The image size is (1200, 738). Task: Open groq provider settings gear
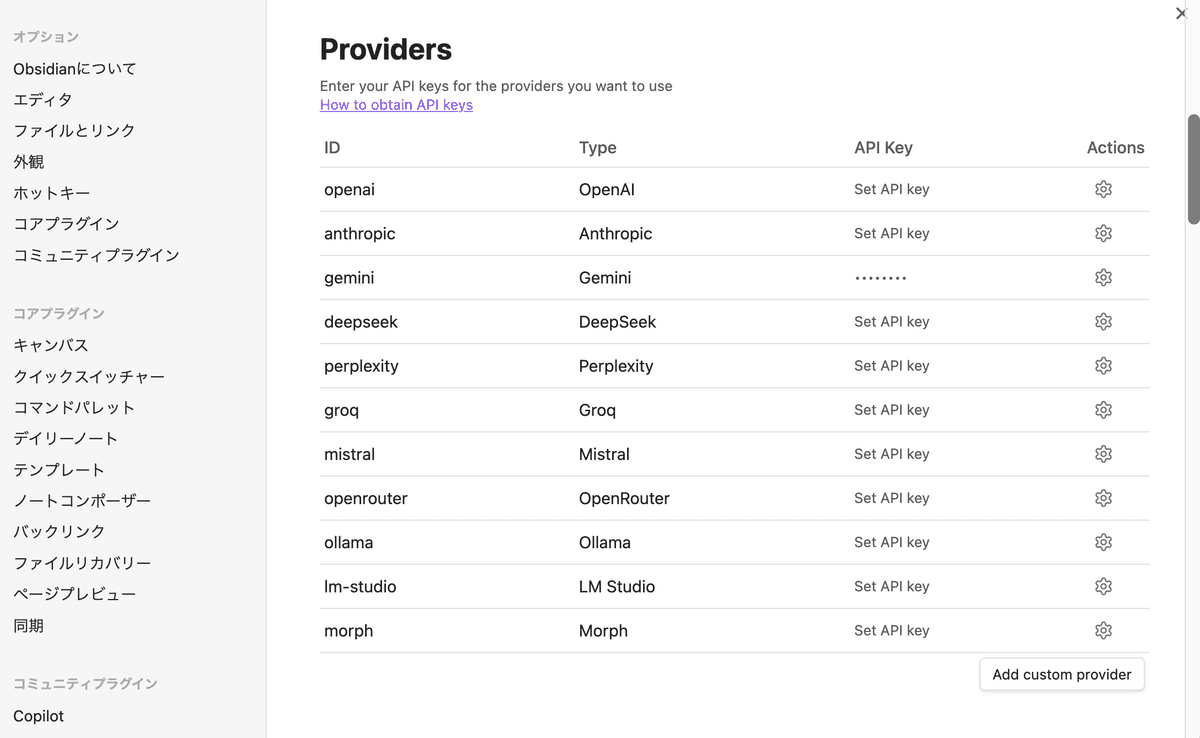coord(1103,410)
